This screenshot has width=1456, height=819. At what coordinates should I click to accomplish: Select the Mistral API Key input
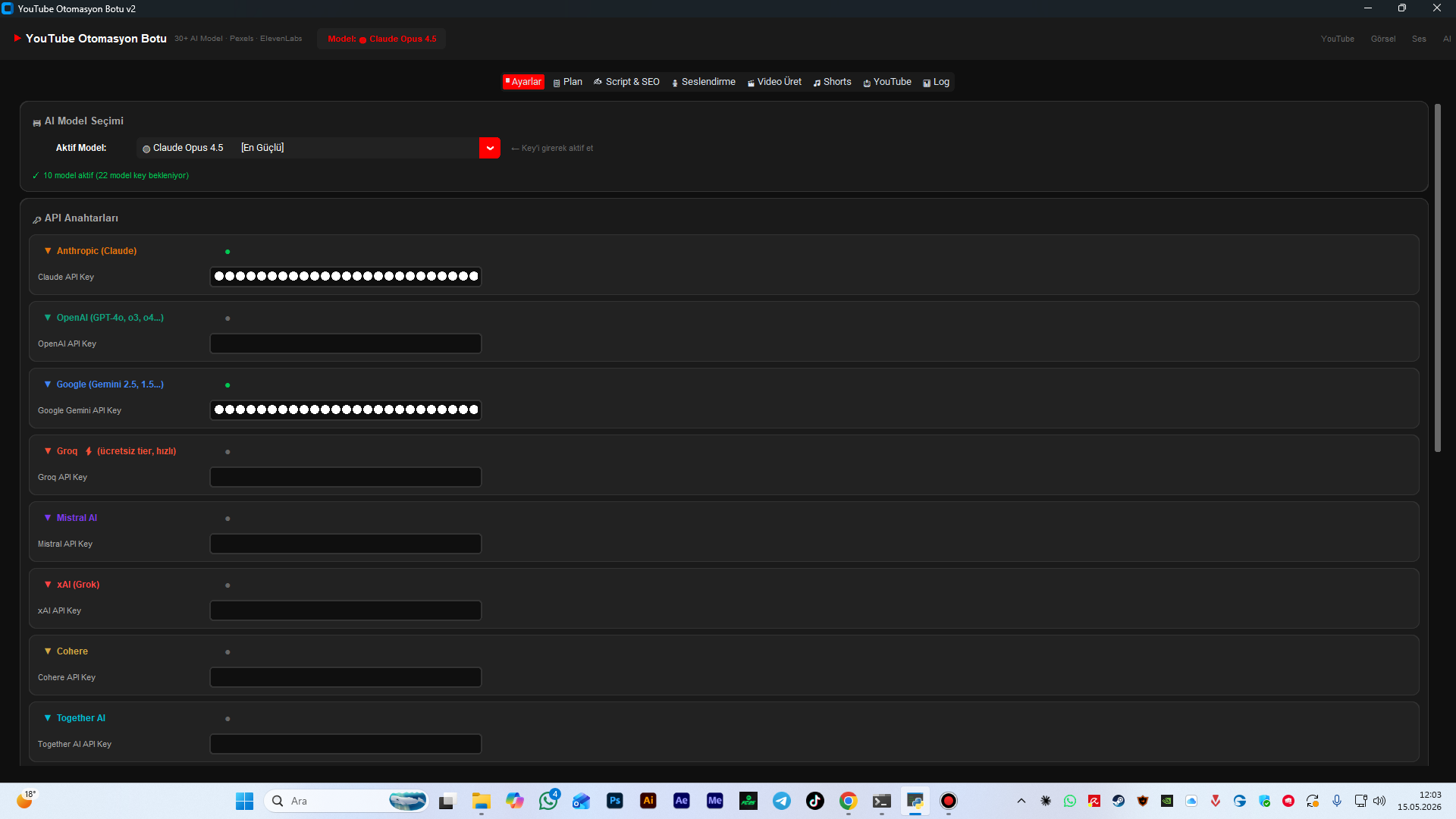(346, 544)
